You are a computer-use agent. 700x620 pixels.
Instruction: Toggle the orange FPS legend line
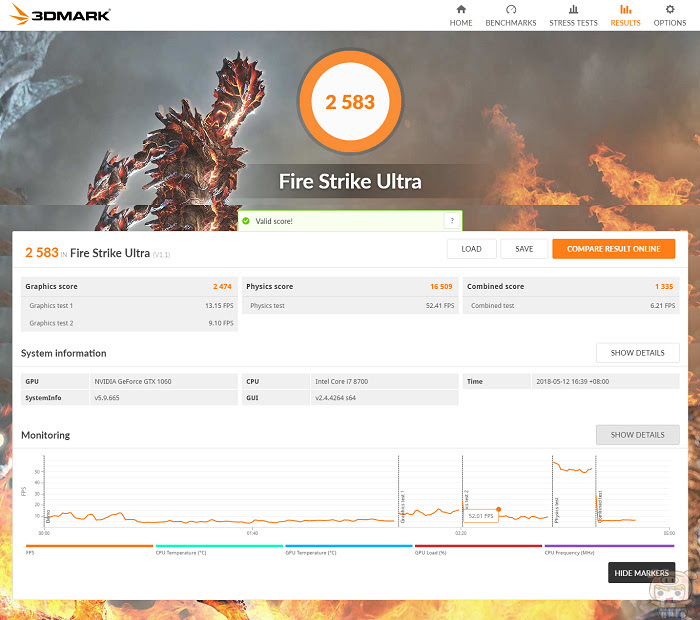tap(89, 546)
